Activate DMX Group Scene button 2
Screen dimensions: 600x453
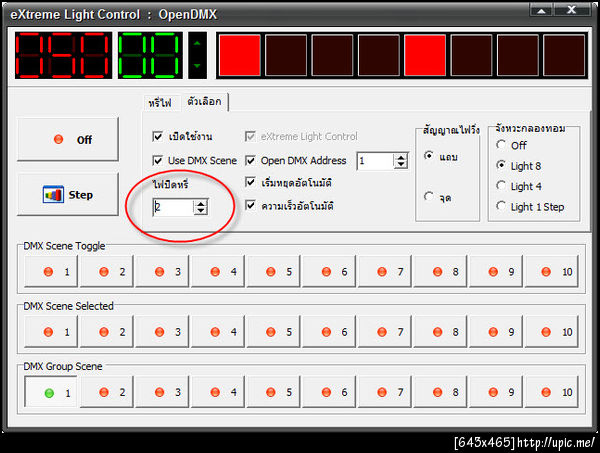point(107,392)
